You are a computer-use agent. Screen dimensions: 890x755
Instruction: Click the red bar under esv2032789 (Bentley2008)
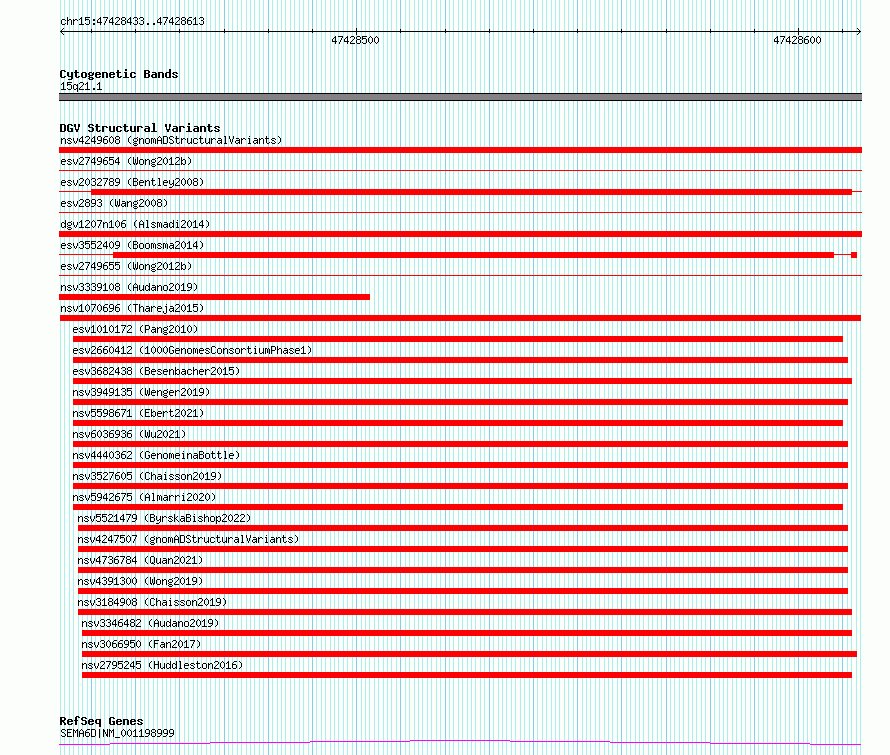472,192
